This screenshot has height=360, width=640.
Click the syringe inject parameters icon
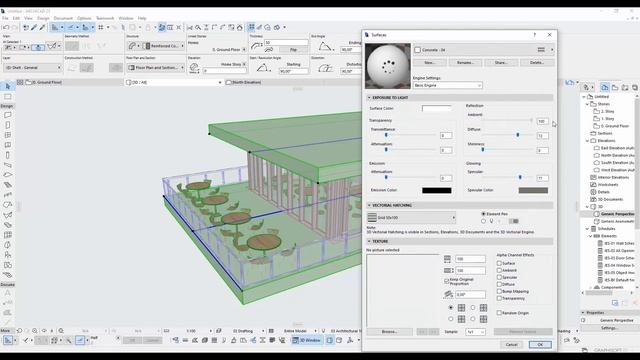42,28
